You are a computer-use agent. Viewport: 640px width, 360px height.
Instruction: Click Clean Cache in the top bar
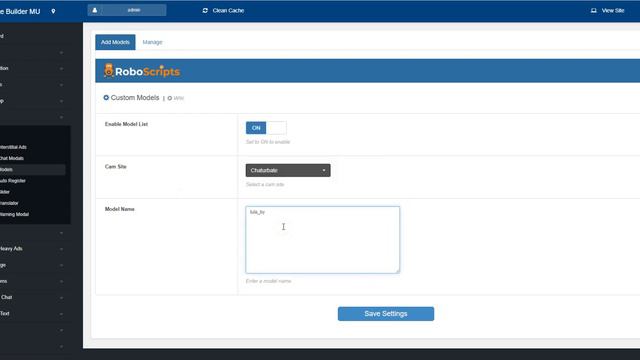[228, 11]
